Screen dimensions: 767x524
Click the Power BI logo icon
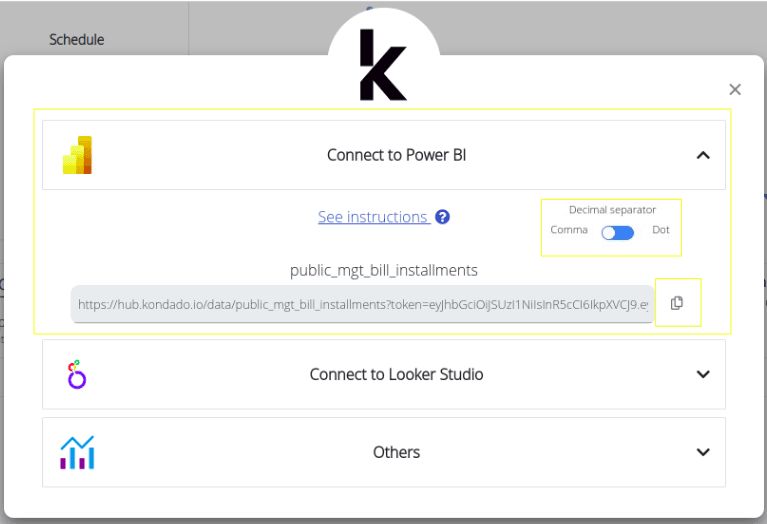click(x=77, y=155)
